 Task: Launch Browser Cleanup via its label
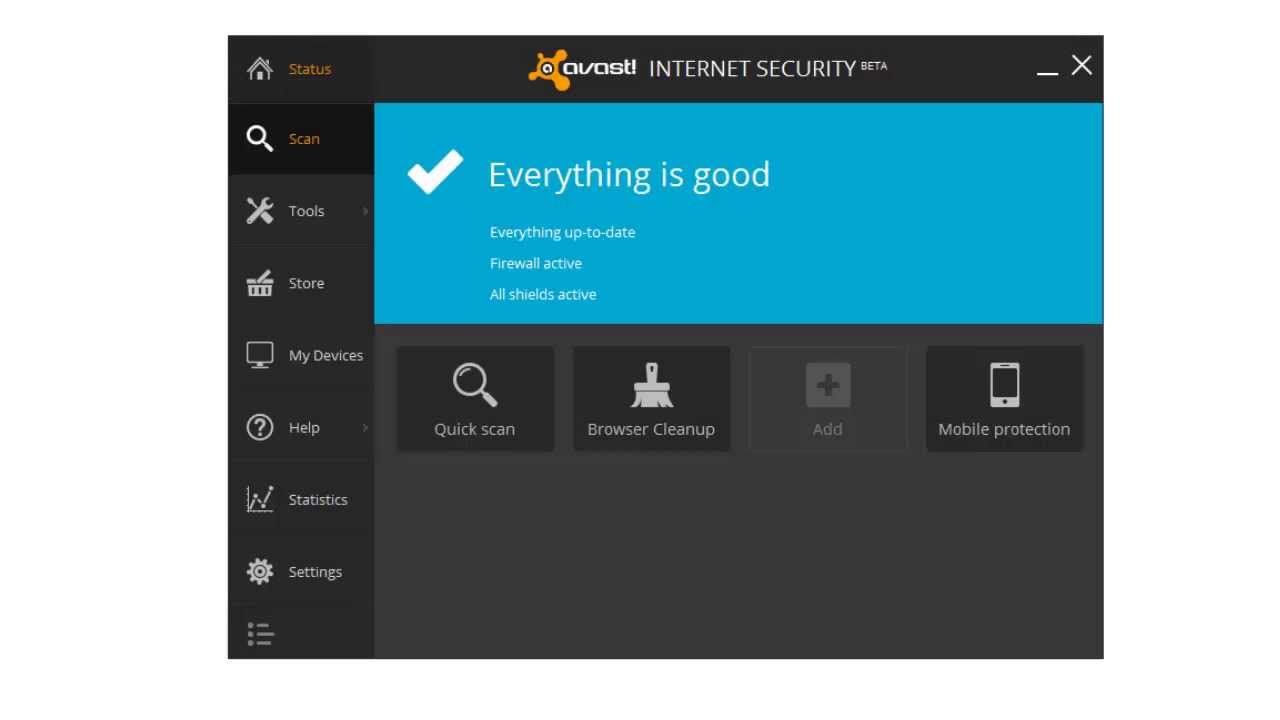pyautogui.click(x=651, y=429)
